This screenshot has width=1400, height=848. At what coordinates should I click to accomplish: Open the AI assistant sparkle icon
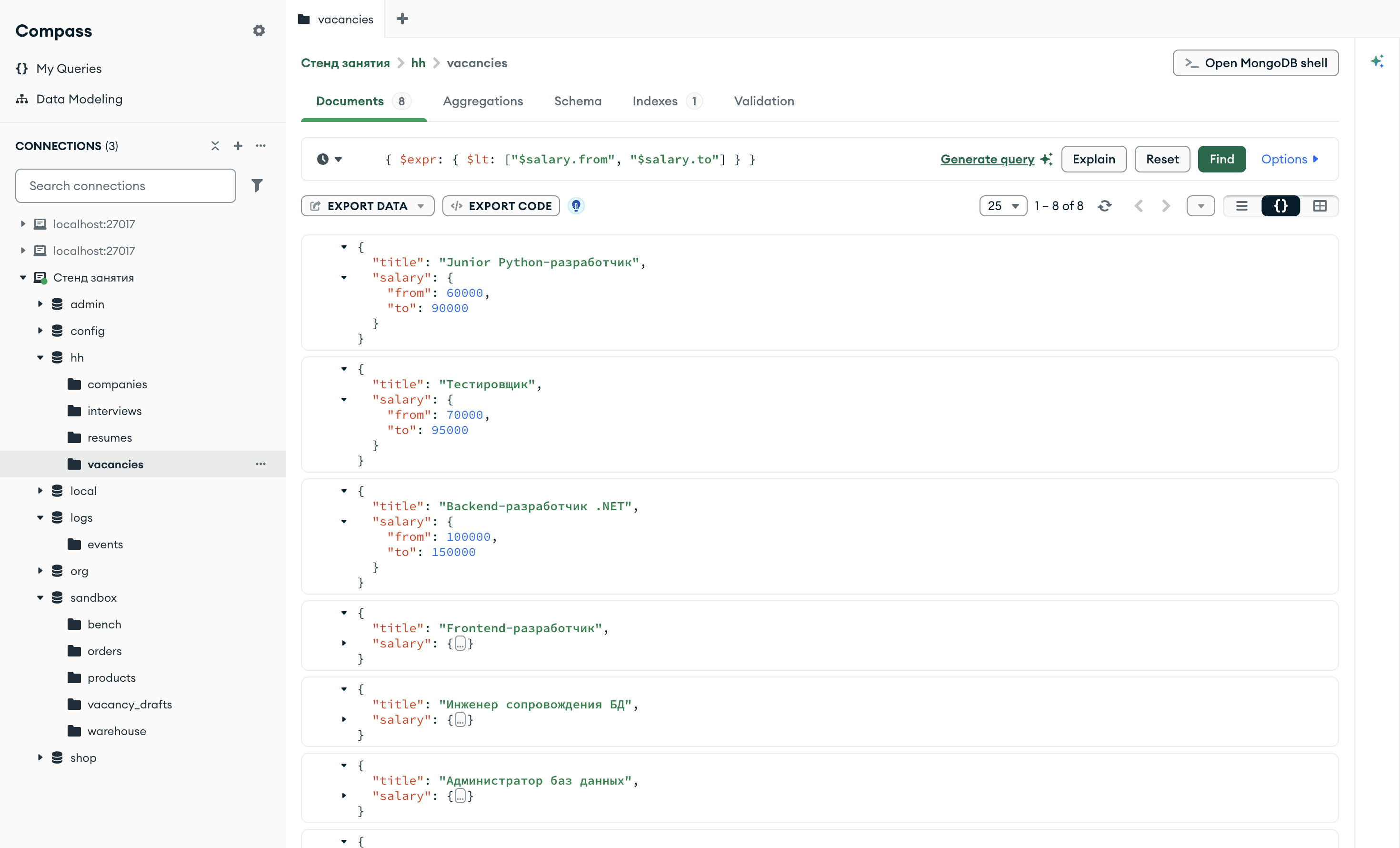pyautogui.click(x=1377, y=61)
